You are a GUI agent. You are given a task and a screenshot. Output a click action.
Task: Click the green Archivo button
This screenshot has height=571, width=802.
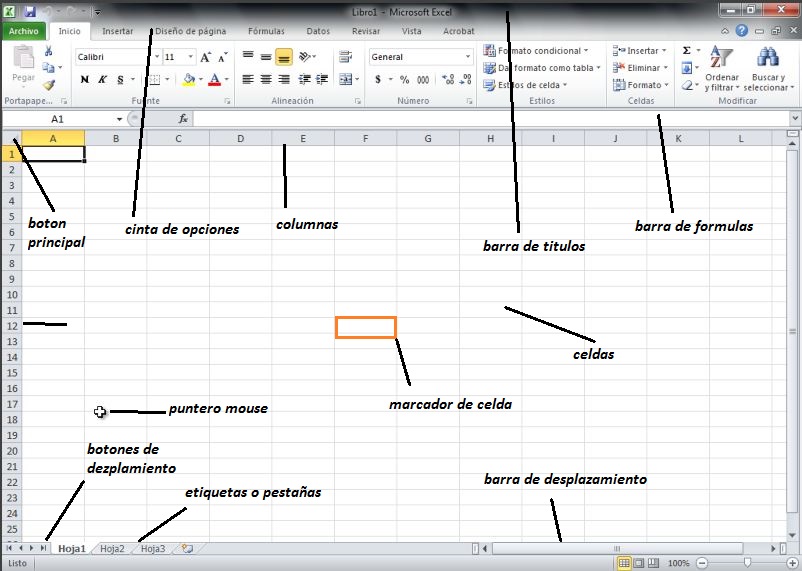coord(23,31)
